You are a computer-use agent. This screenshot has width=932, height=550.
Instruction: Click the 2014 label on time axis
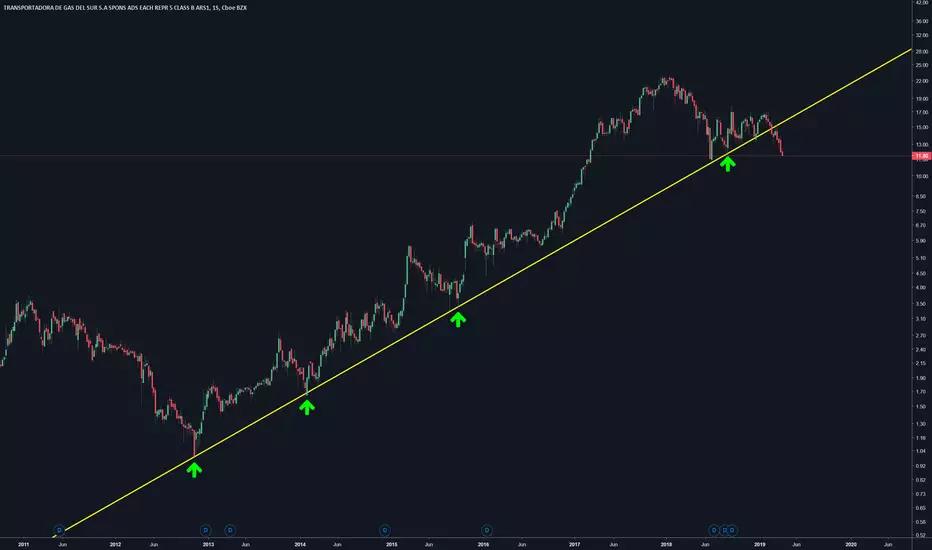300,544
